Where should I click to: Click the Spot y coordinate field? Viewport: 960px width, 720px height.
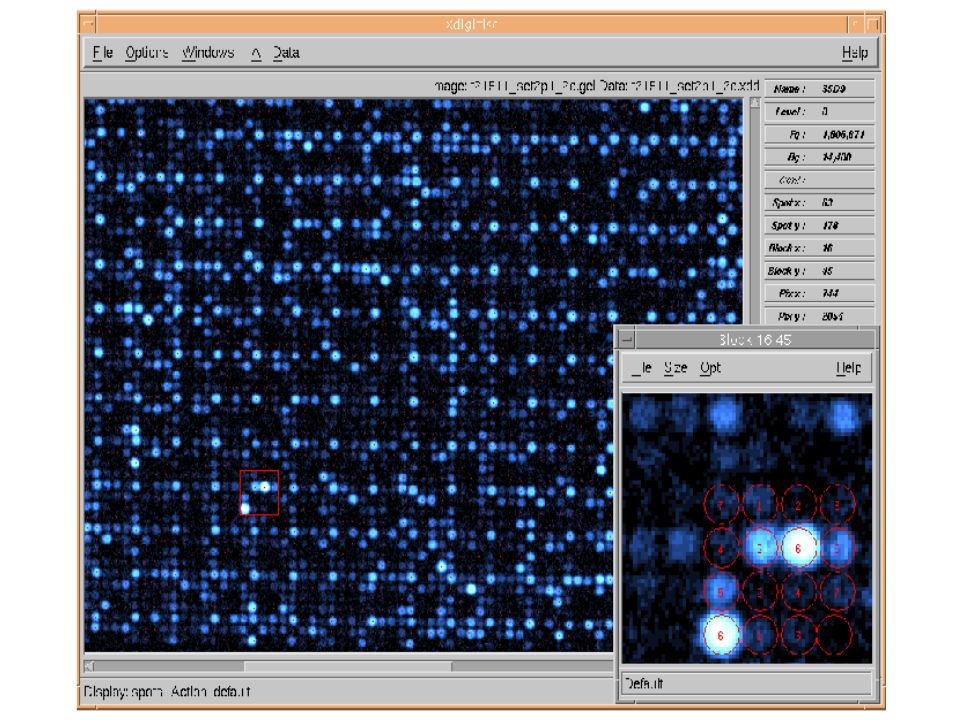[x=819, y=225]
